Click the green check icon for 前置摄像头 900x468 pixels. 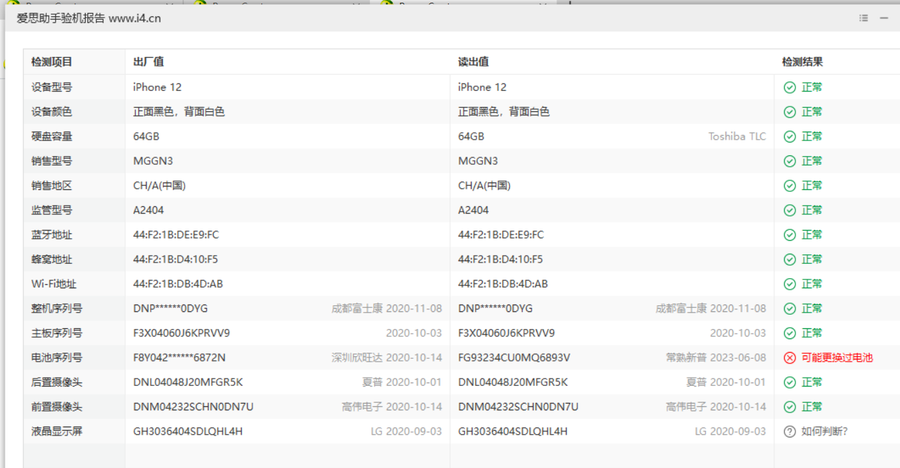(790, 407)
